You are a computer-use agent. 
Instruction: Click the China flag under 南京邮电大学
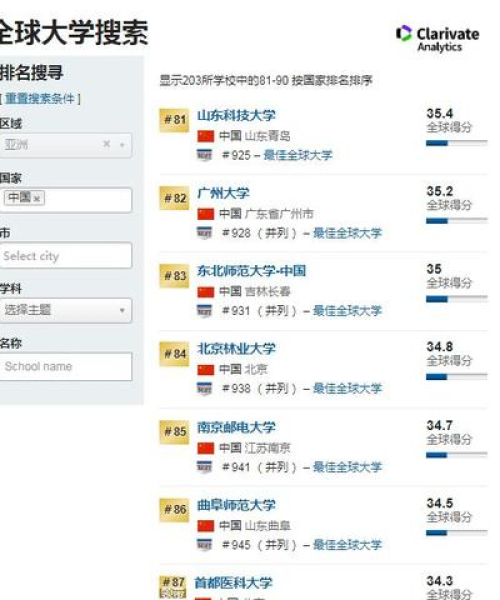pos(205,448)
